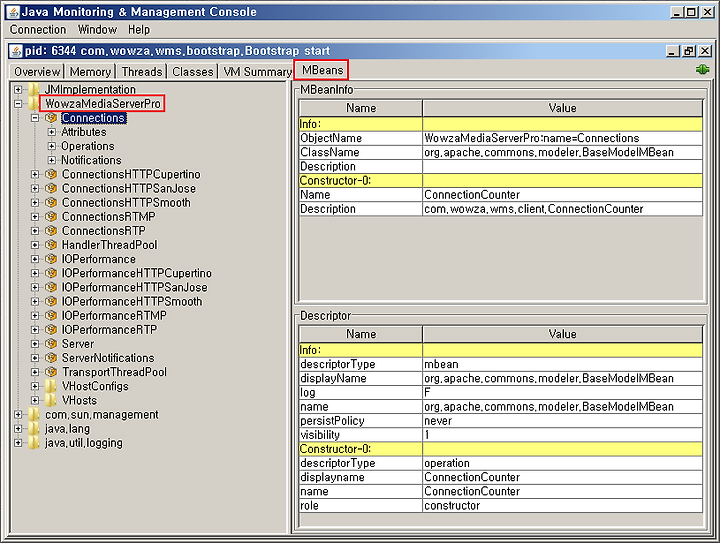
Task: Click the VHostConfigs folder icon
Action: 51,386
